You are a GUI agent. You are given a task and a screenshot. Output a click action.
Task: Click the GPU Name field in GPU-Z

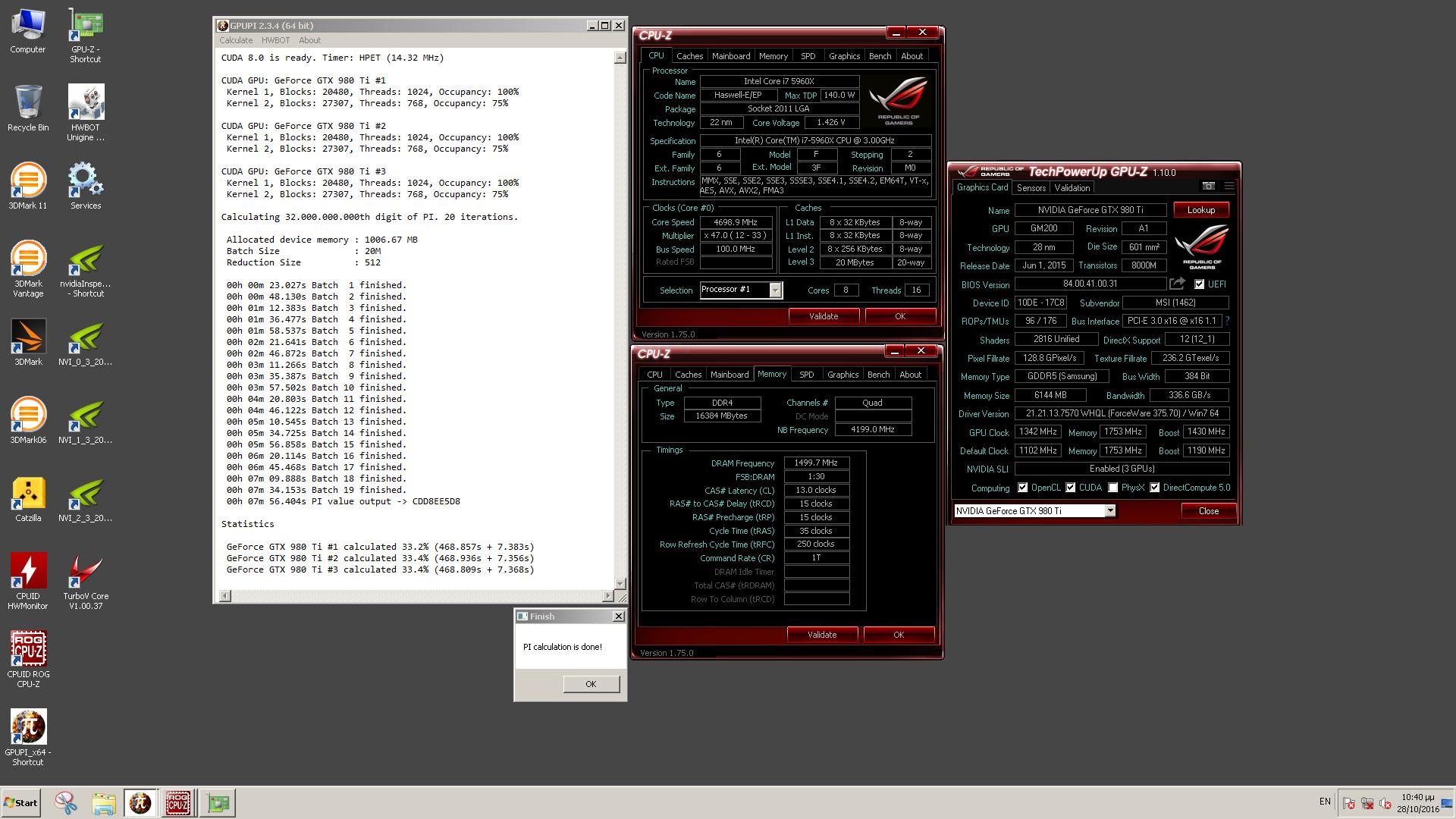[x=1090, y=210]
